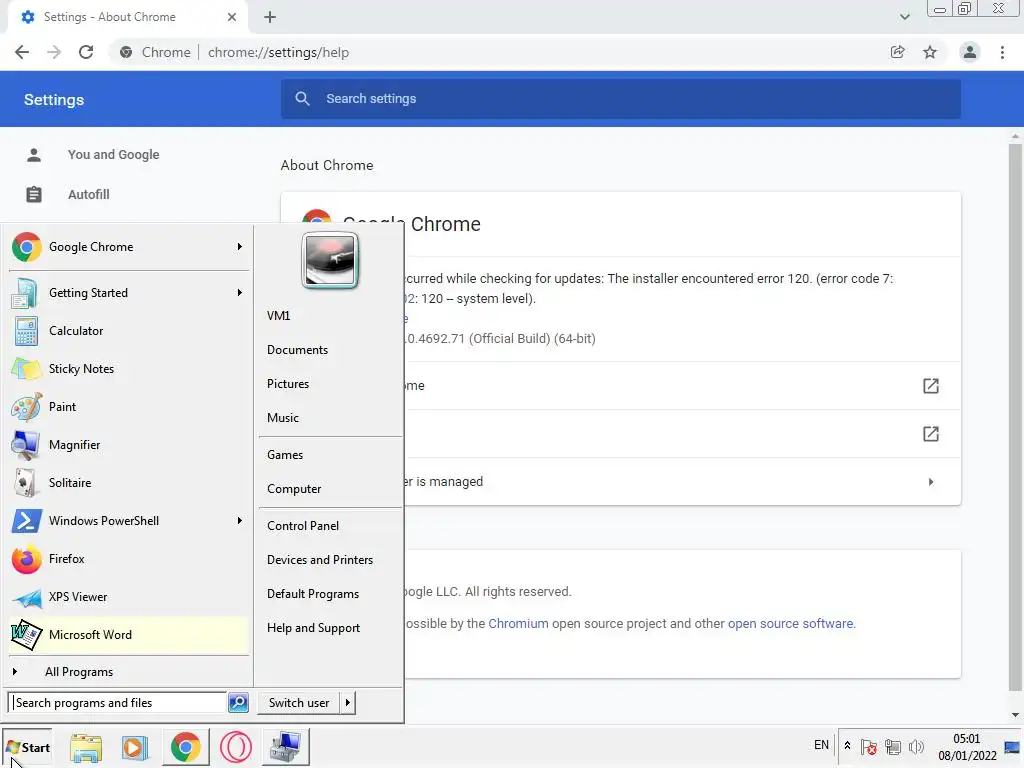Click the Action Center flag tray icon
This screenshot has height=768, width=1024.
(869, 746)
